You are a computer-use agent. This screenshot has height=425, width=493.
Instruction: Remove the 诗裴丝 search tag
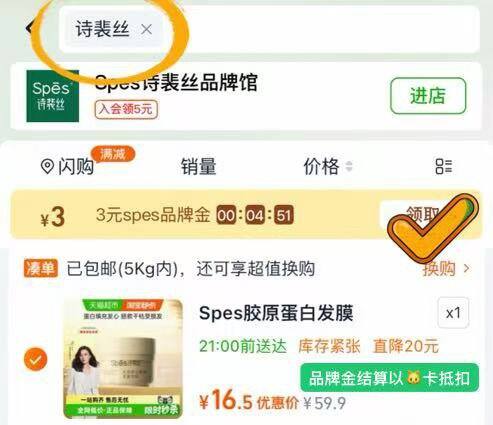tap(146, 29)
